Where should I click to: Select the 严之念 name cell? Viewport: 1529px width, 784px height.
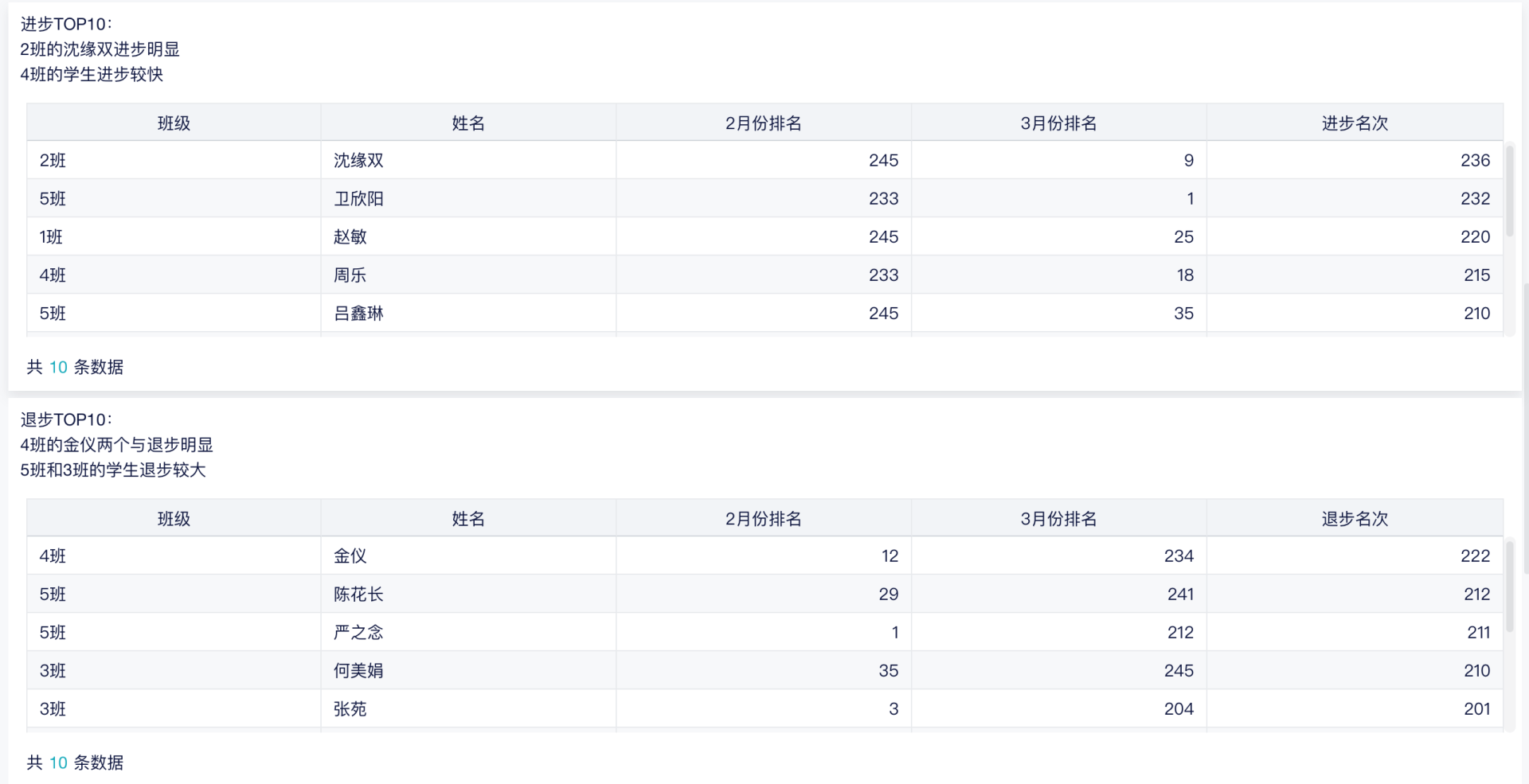(358, 633)
